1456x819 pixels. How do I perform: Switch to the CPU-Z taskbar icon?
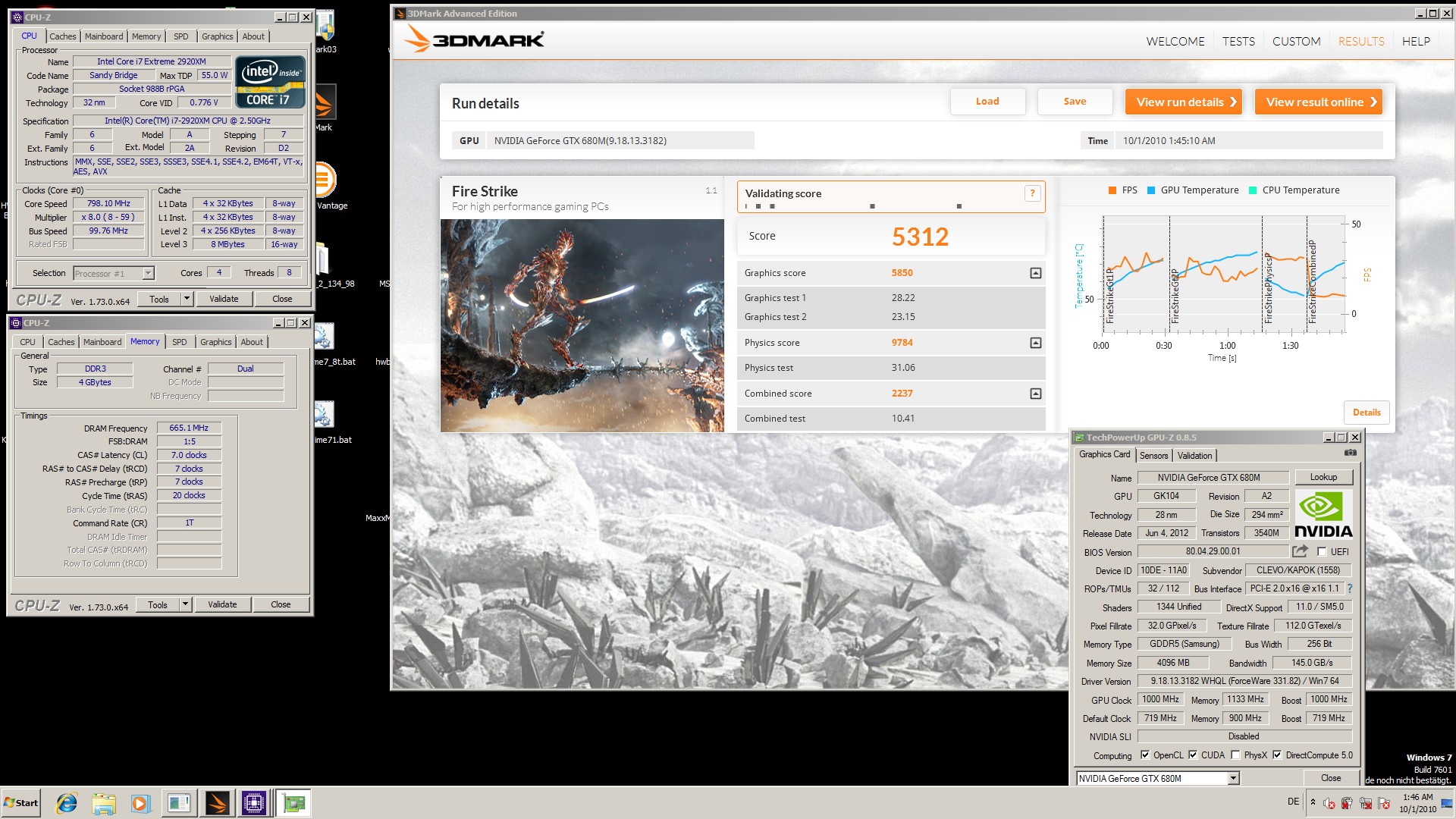[254, 803]
